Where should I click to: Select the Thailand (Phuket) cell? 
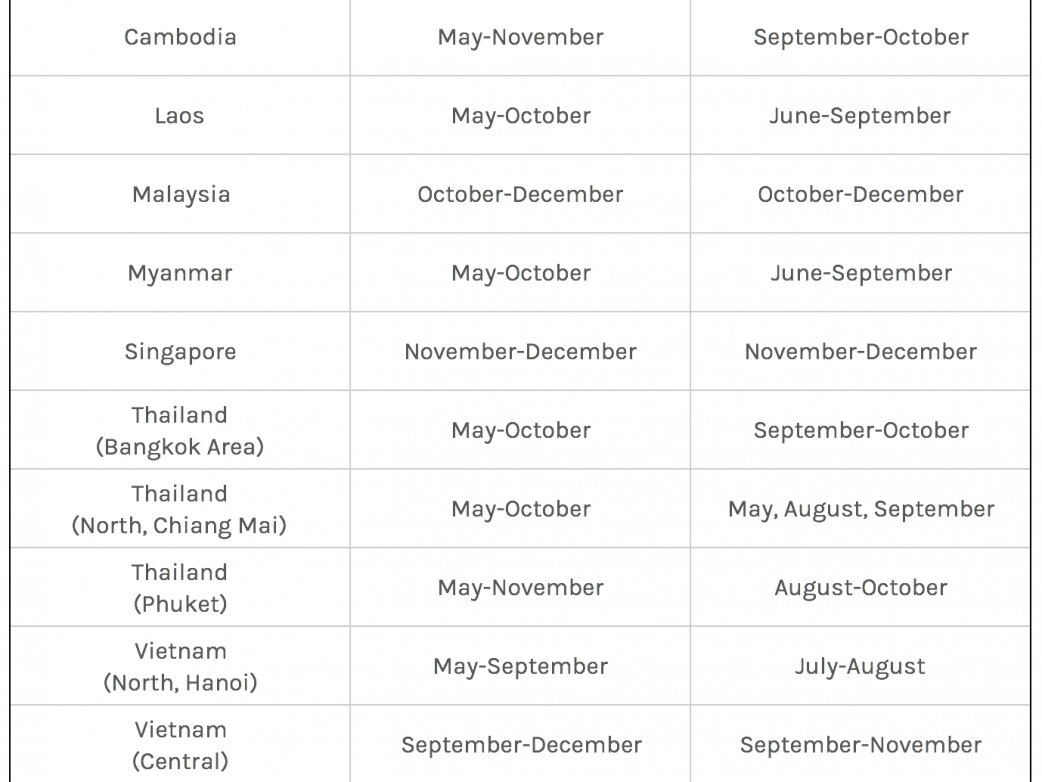point(180,587)
